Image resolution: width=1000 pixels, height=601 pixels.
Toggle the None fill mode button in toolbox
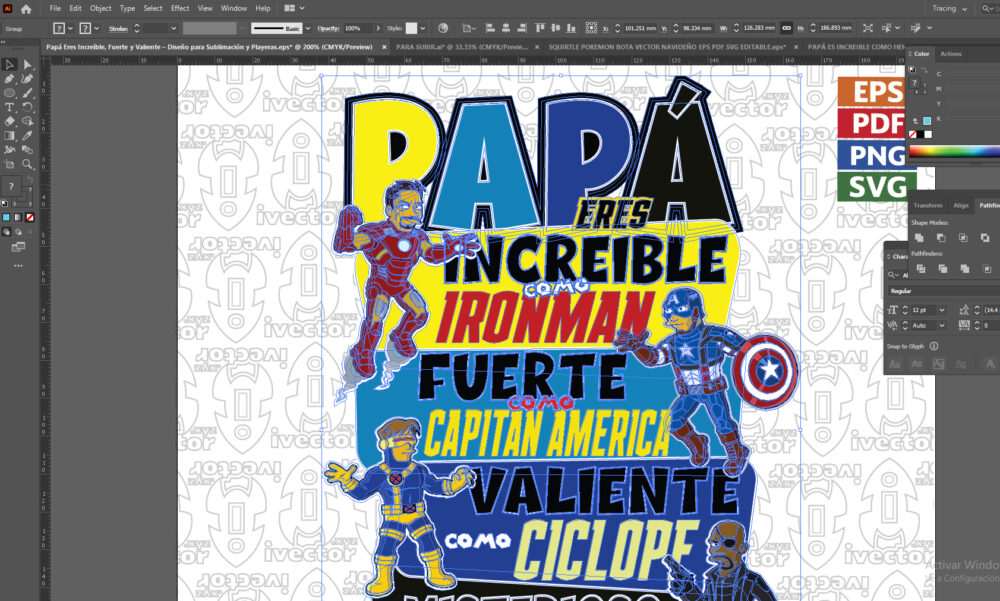(29, 218)
